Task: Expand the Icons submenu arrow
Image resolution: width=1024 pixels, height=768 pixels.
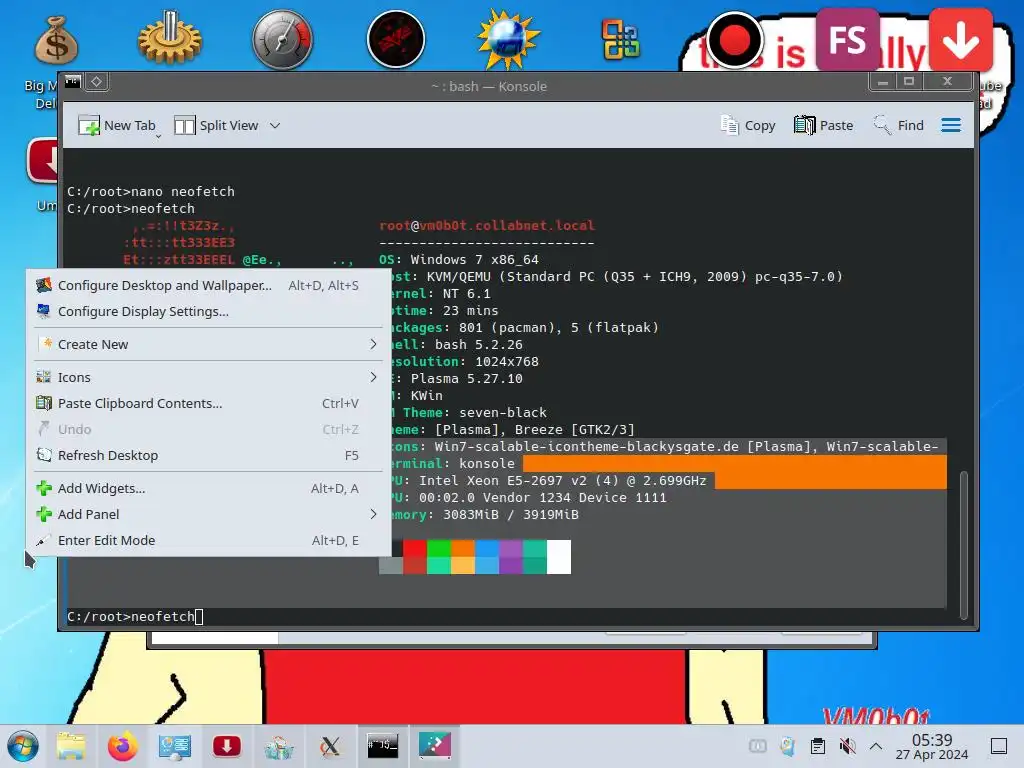Action: click(373, 377)
